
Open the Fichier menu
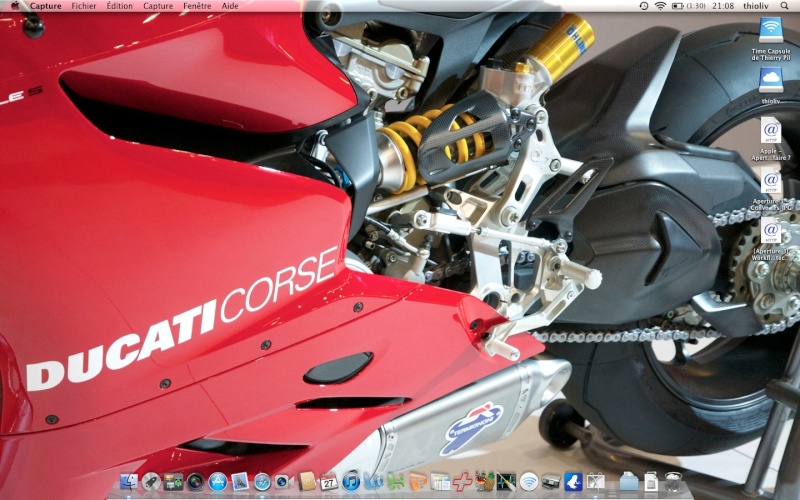coord(84,6)
